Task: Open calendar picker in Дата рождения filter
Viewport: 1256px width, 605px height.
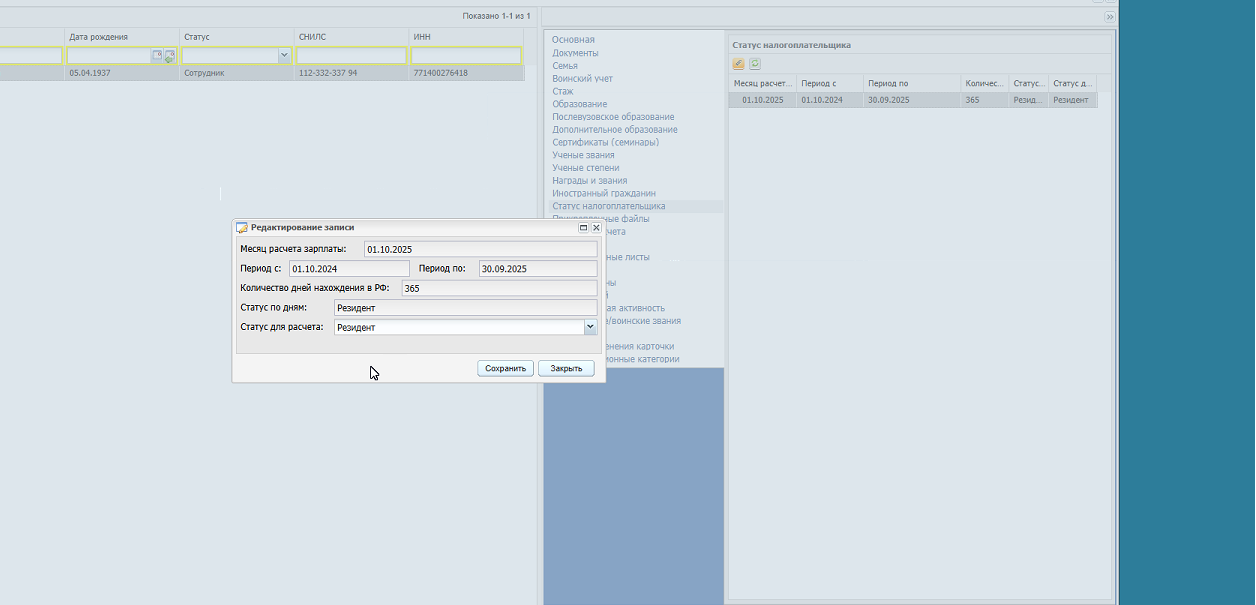Action: coord(157,56)
